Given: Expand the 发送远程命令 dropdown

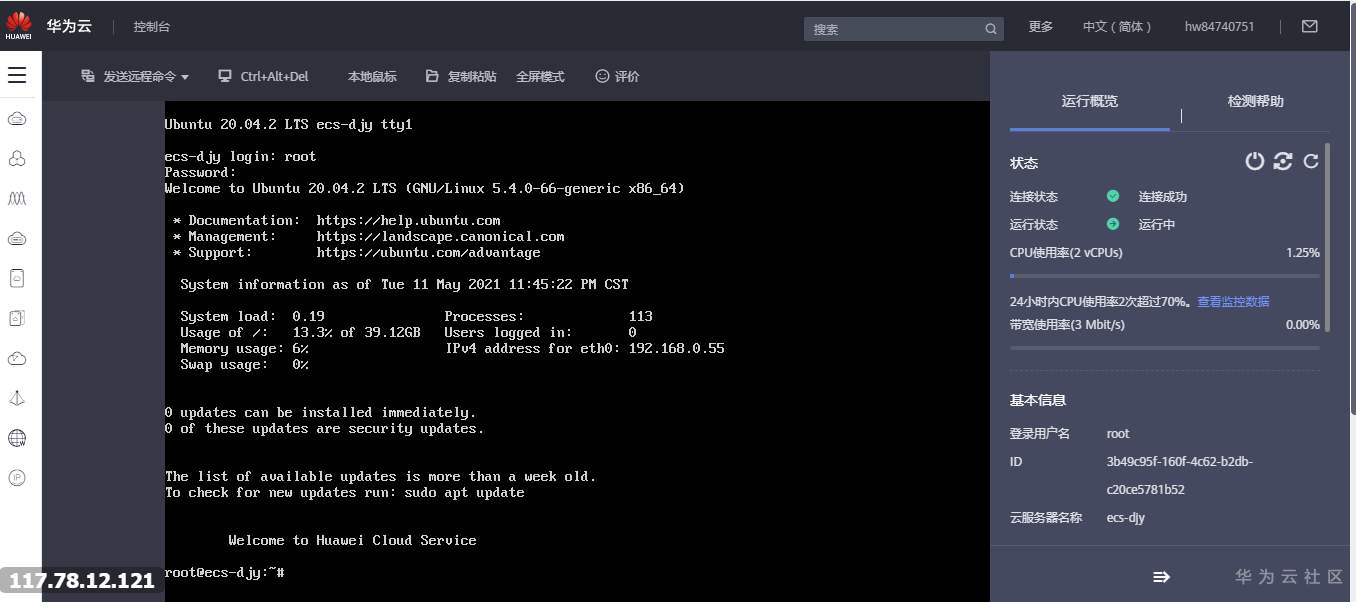Looking at the screenshot, I should (x=135, y=76).
